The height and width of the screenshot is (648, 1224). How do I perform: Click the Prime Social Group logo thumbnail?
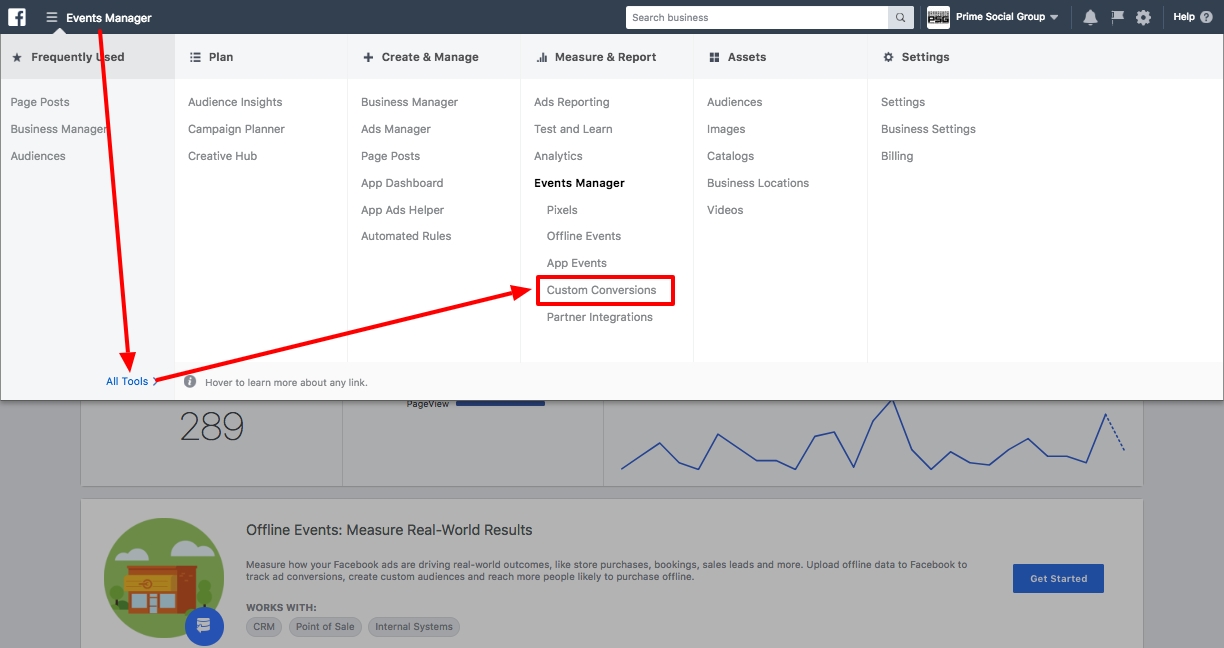point(938,17)
